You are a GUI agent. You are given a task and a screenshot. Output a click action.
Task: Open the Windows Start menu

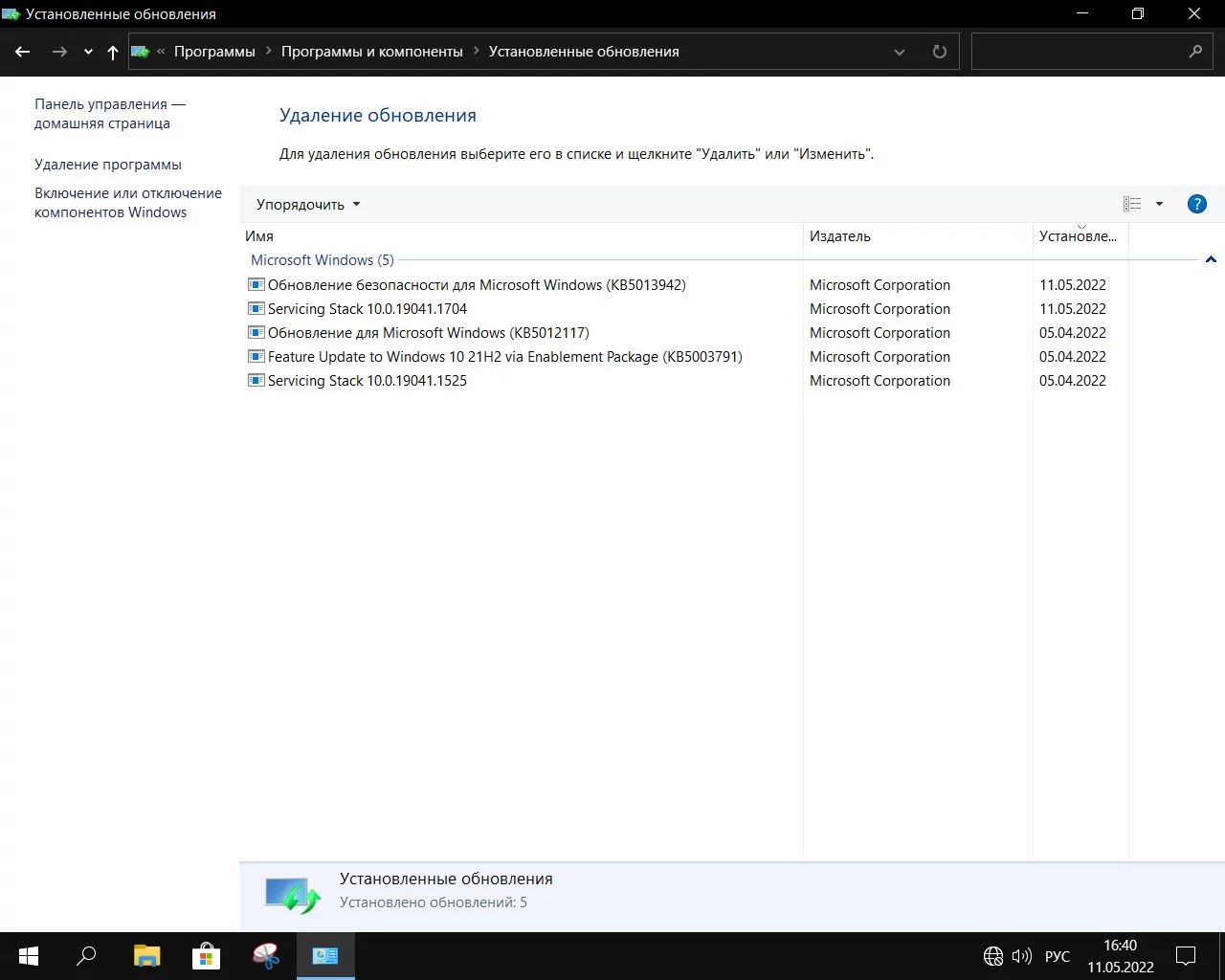tap(29, 956)
